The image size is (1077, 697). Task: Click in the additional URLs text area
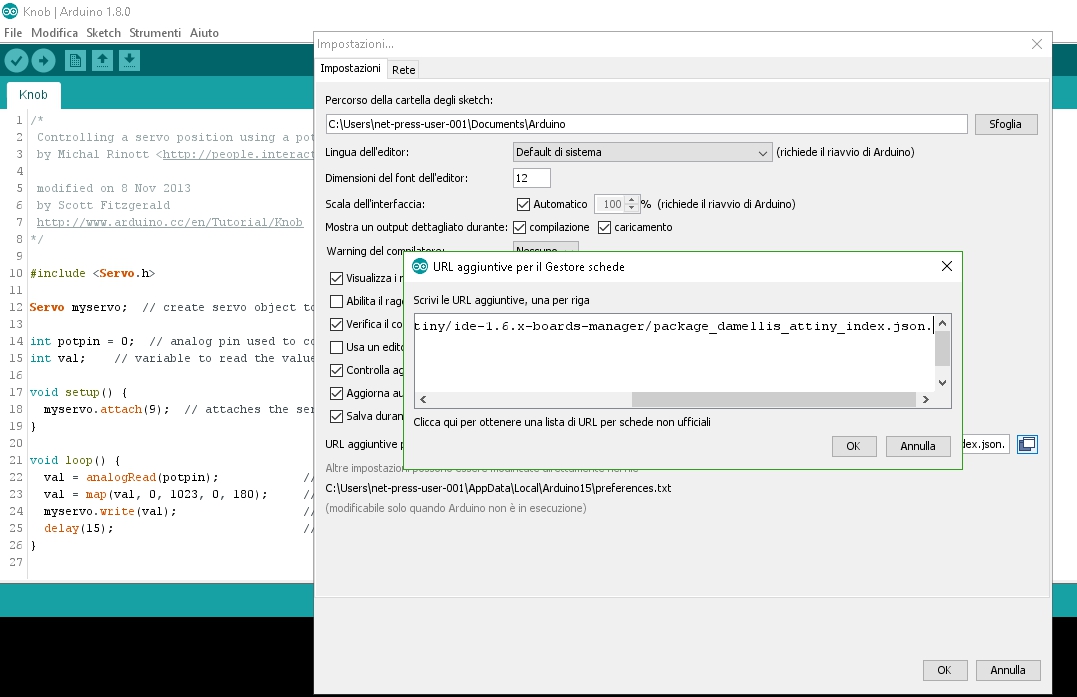674,354
